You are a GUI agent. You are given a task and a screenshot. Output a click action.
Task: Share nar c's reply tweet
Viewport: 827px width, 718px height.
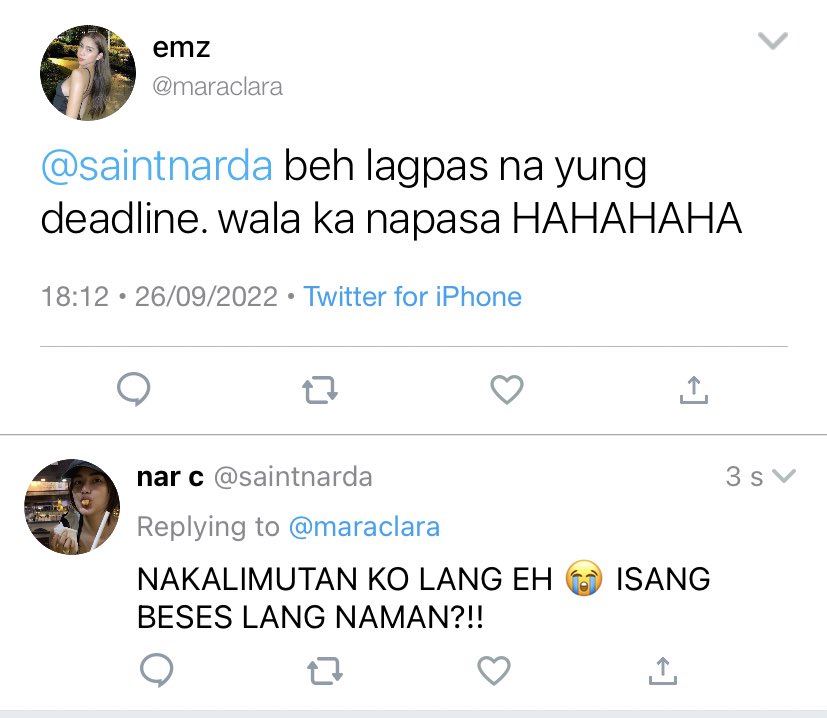(662, 671)
